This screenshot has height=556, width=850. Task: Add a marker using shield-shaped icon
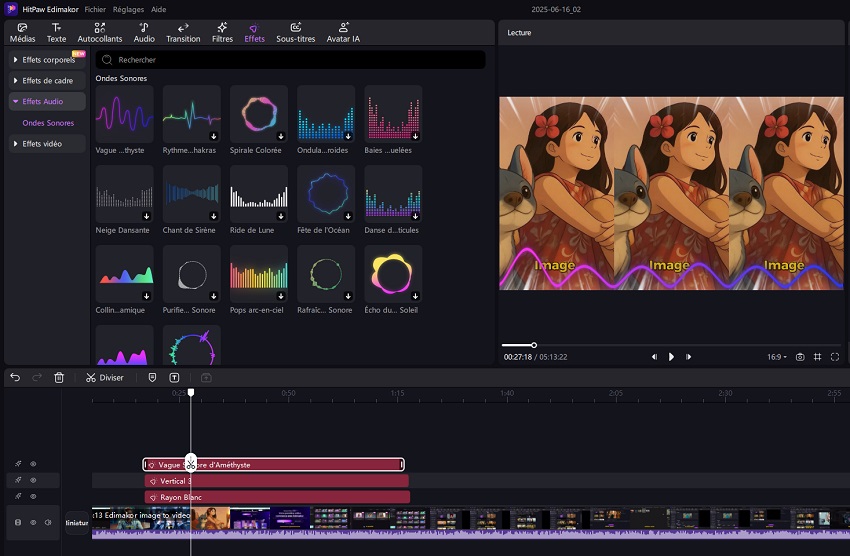152,377
